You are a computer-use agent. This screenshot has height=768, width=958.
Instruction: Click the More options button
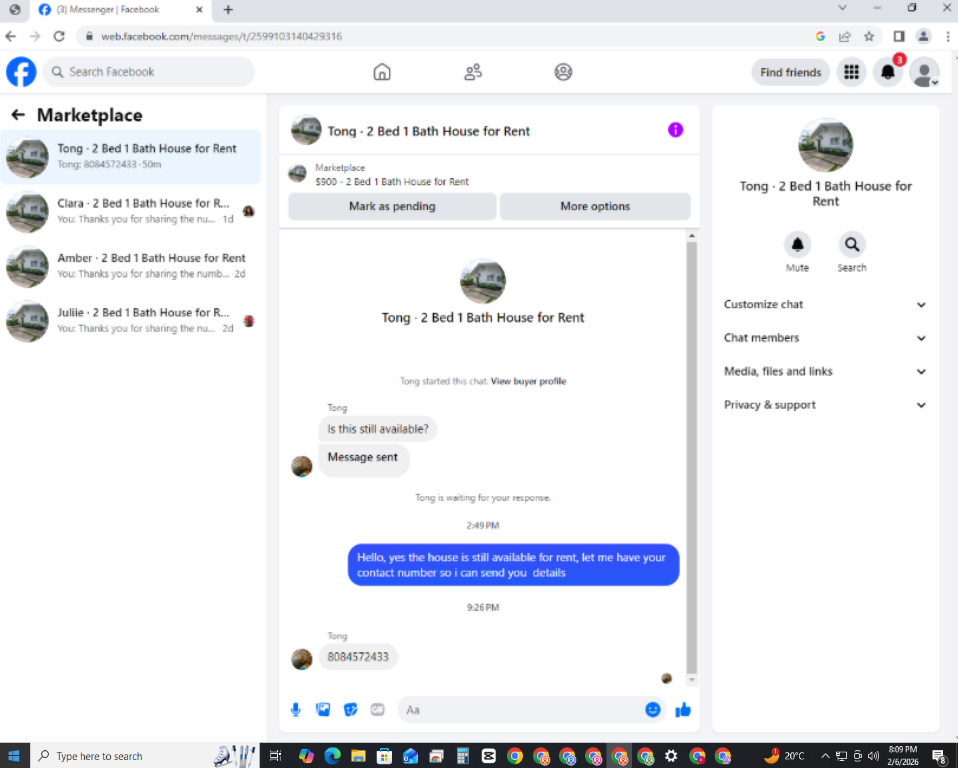click(595, 207)
